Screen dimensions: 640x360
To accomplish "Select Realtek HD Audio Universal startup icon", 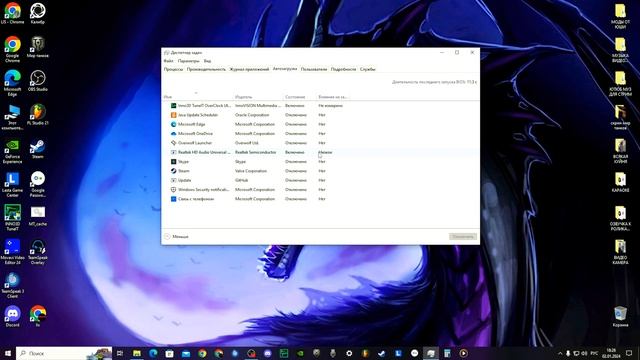I will [x=173, y=152].
